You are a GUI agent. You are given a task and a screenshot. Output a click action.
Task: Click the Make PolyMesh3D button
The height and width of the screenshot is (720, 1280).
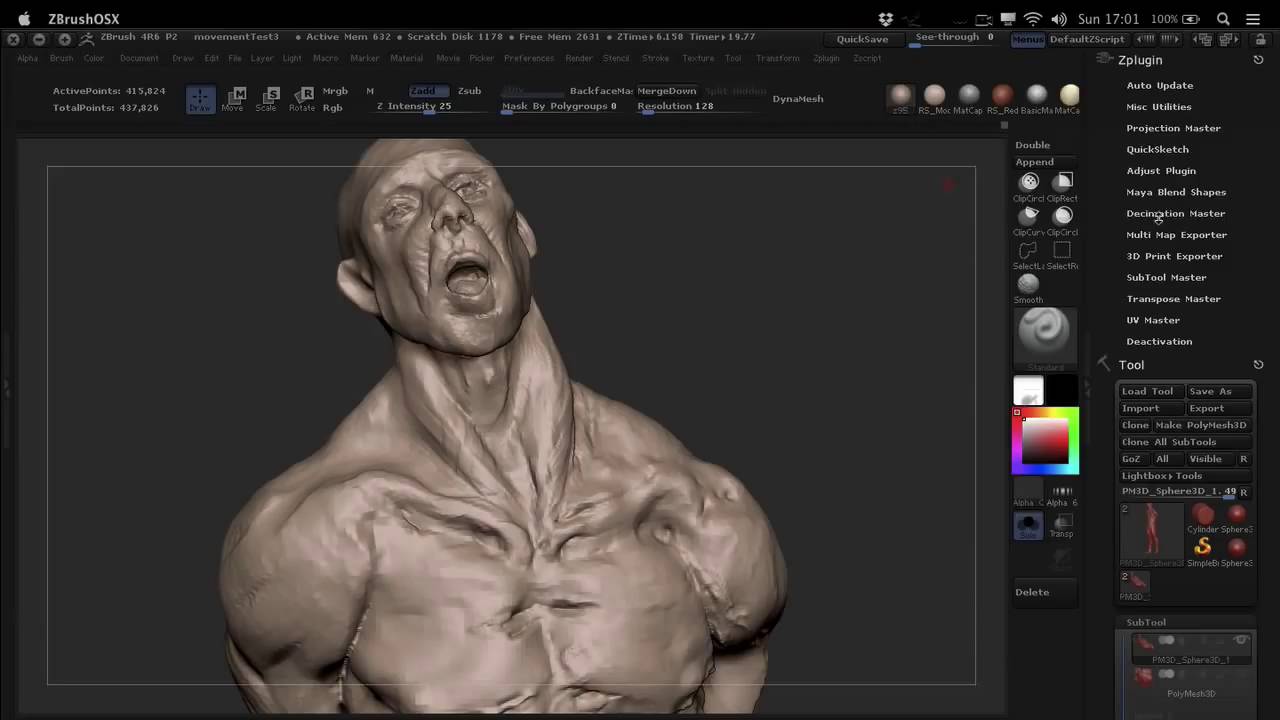click(1201, 426)
